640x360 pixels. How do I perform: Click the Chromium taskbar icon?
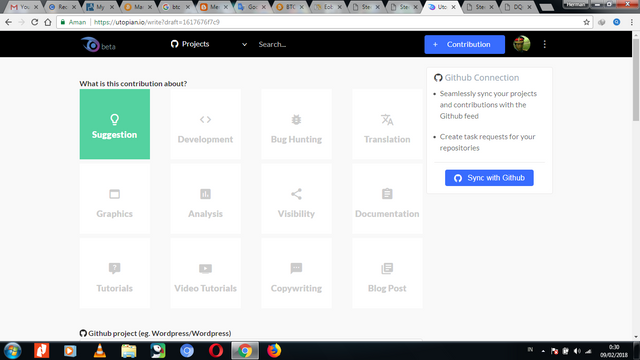(187, 351)
